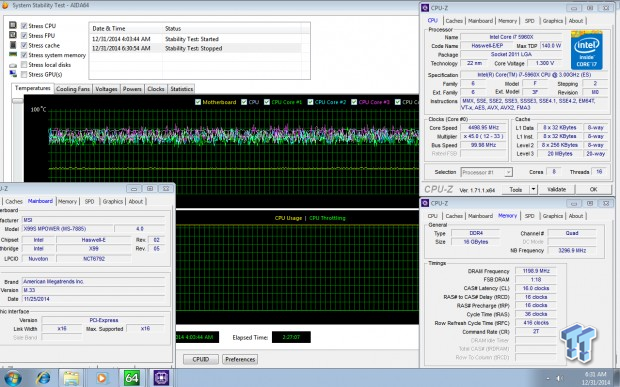Click the Stress FPU icon
The width and height of the screenshot is (620, 387).
coord(13,35)
